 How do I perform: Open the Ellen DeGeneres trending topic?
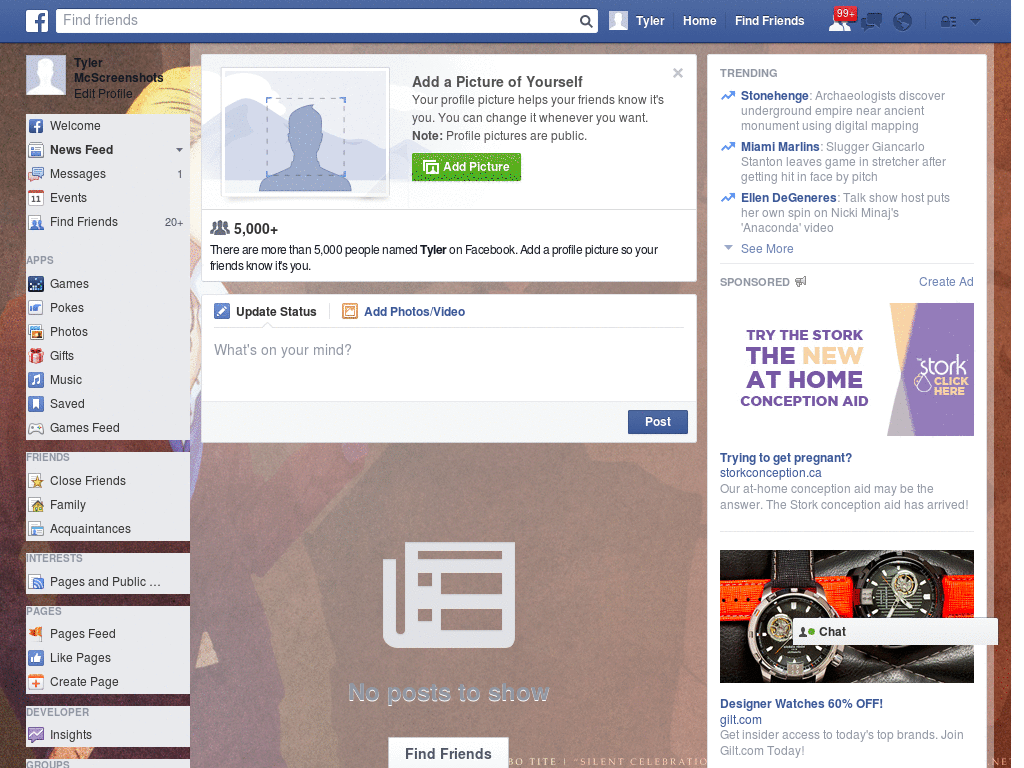pos(788,198)
